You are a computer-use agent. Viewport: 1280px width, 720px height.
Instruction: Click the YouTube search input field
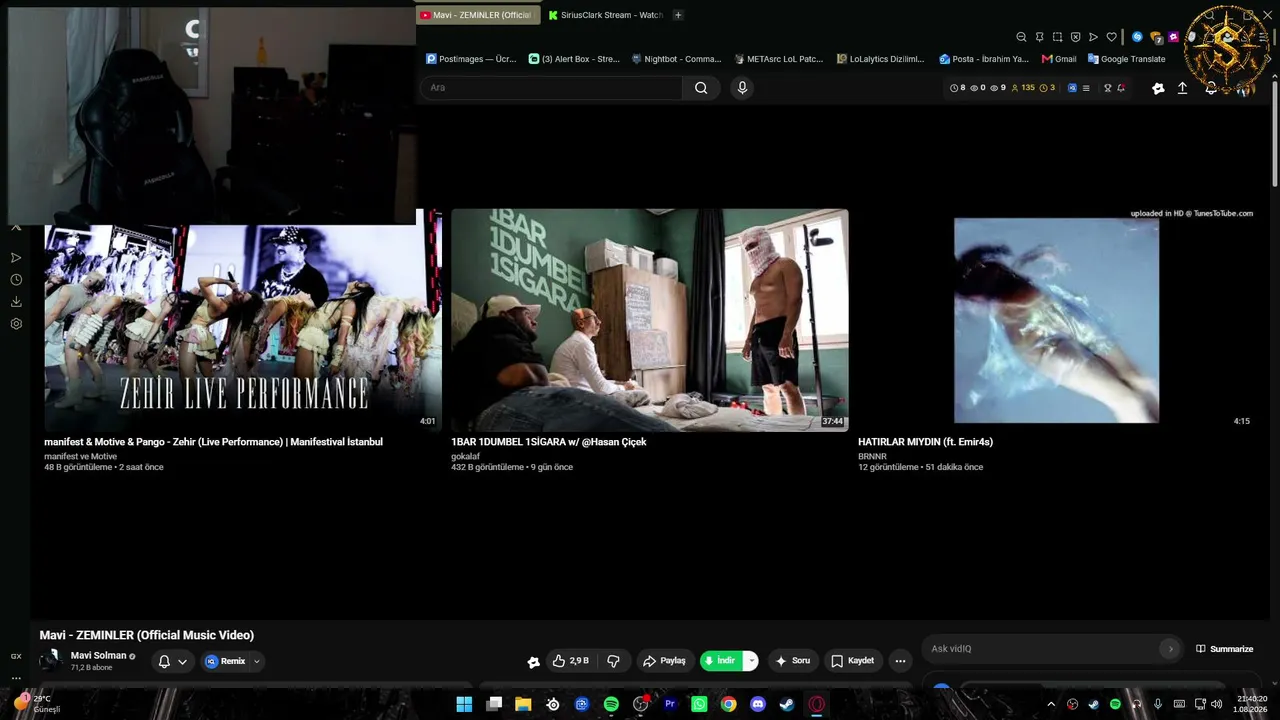(552, 88)
